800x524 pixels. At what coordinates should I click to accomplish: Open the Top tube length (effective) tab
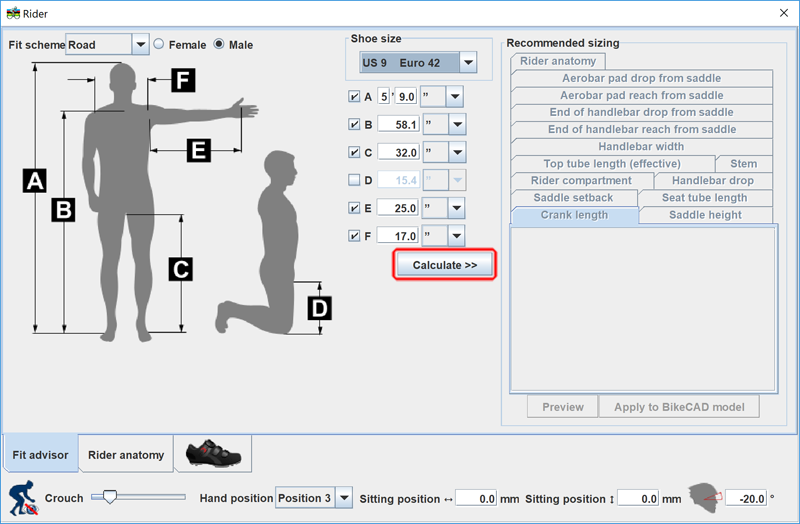point(612,163)
